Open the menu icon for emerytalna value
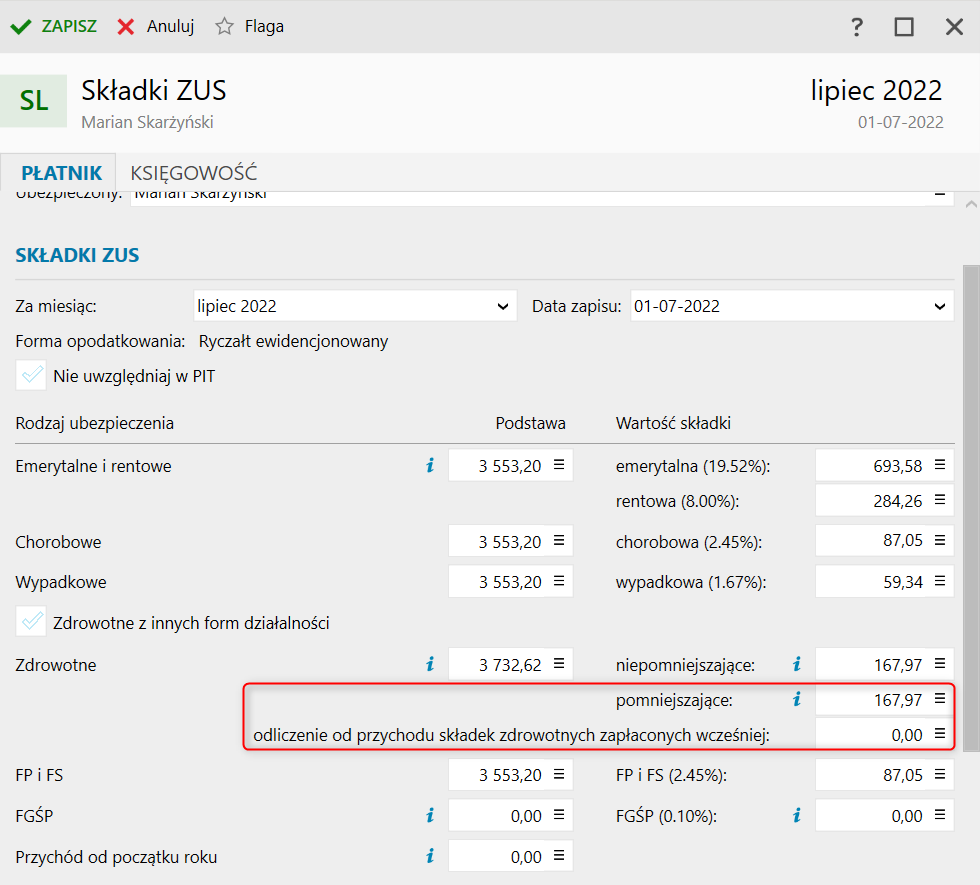 coord(939,465)
